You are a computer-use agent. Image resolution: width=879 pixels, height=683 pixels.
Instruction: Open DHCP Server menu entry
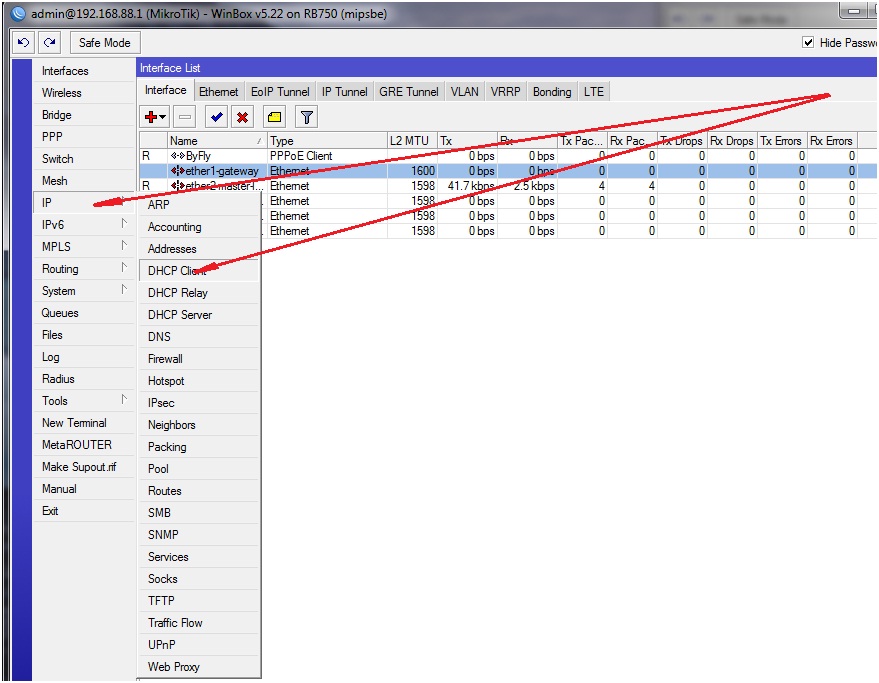199,315
